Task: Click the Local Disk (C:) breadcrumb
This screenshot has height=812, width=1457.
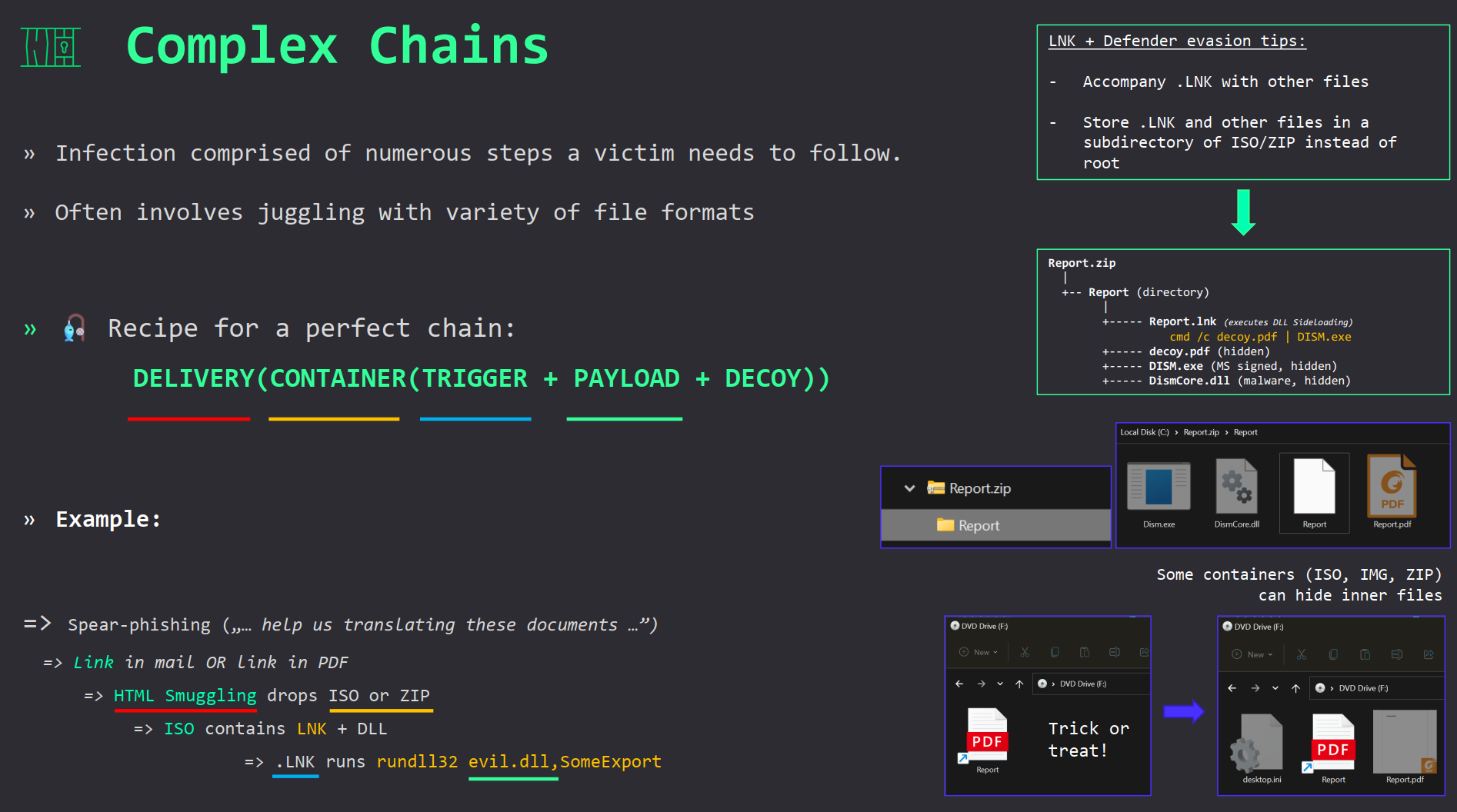Action: [1144, 432]
